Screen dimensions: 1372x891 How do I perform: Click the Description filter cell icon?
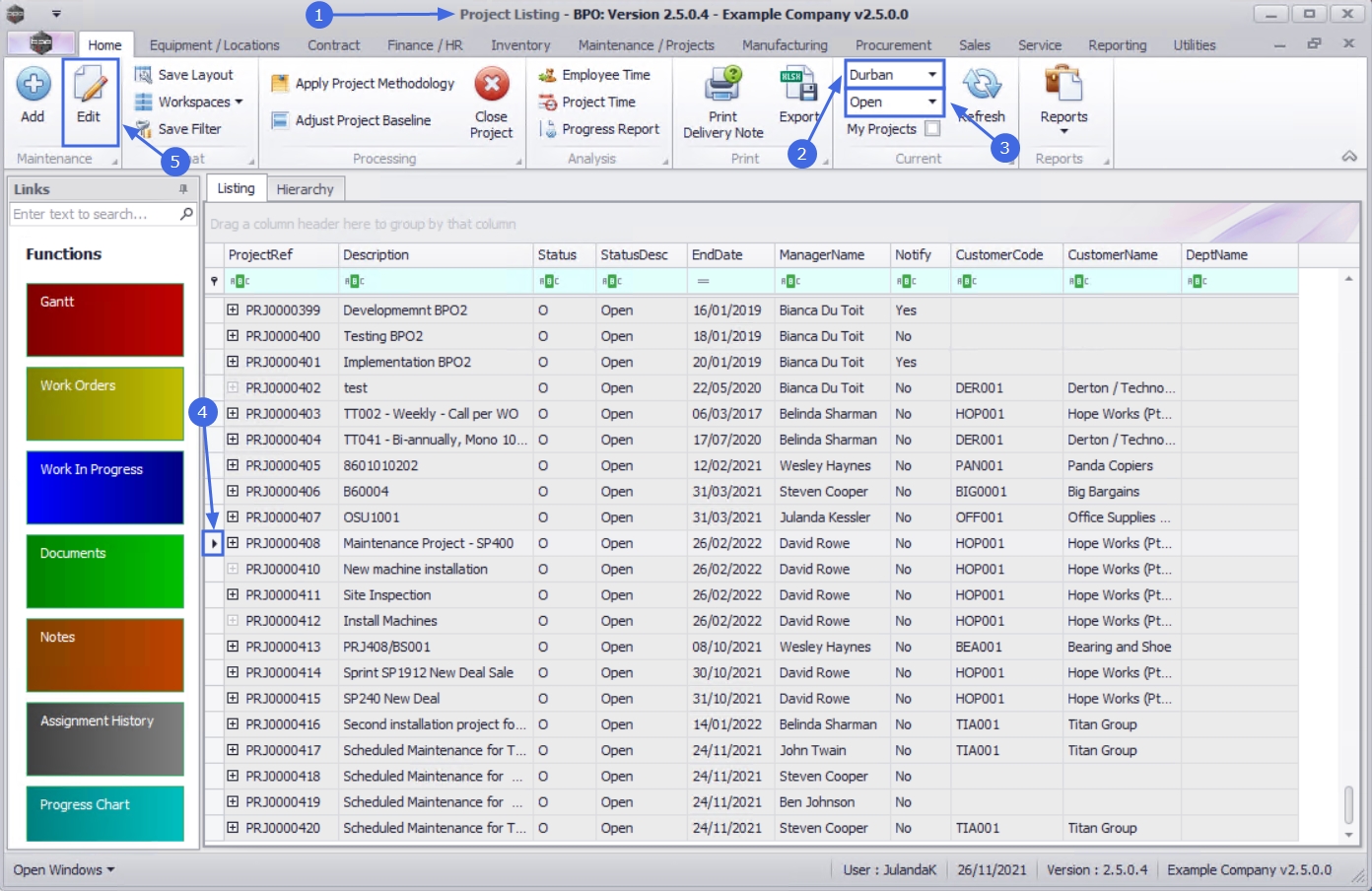[354, 281]
